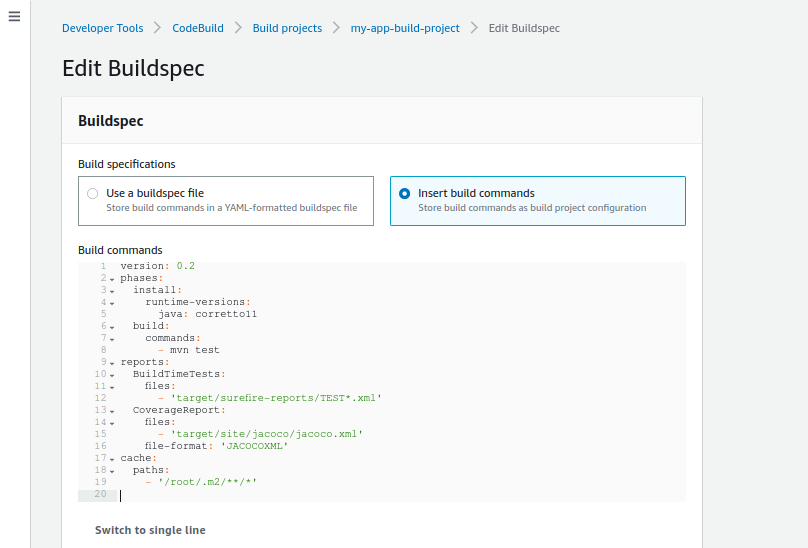Open the side navigation hamburger menu

coord(14,18)
